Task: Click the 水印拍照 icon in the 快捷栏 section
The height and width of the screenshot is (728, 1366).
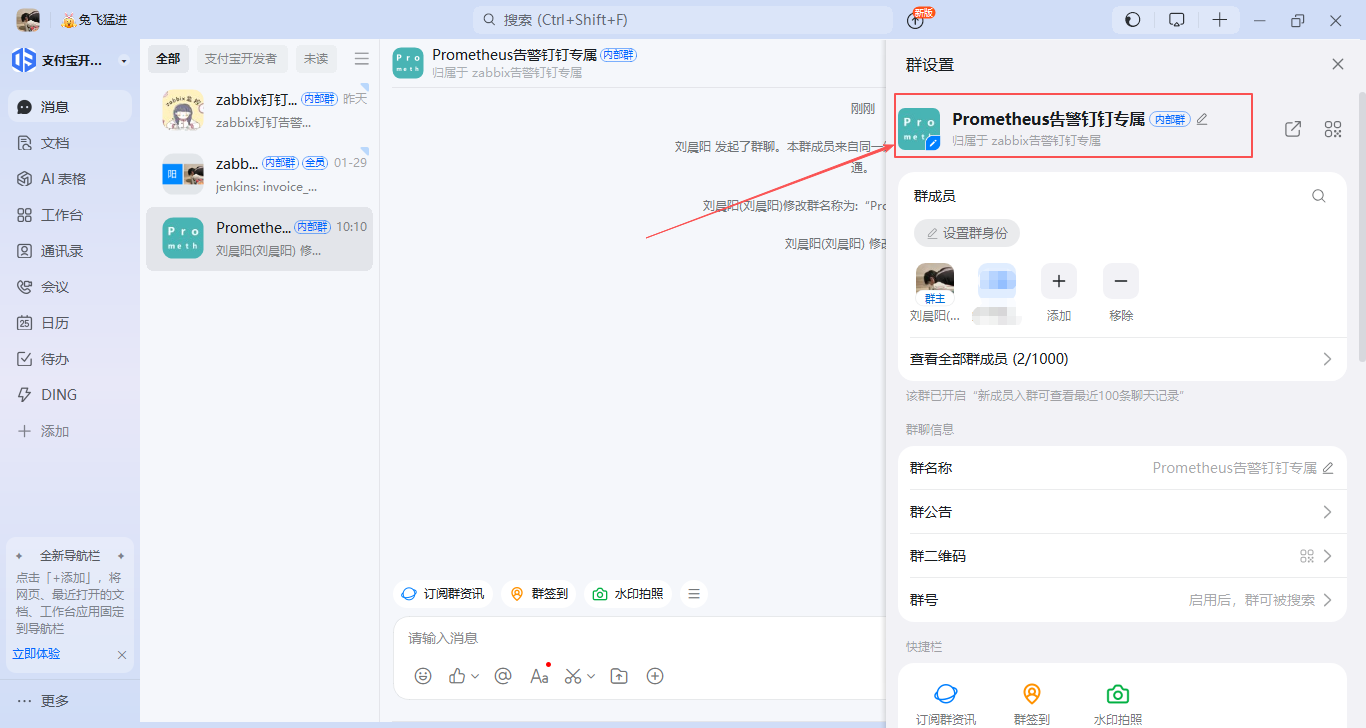Action: click(x=1118, y=694)
